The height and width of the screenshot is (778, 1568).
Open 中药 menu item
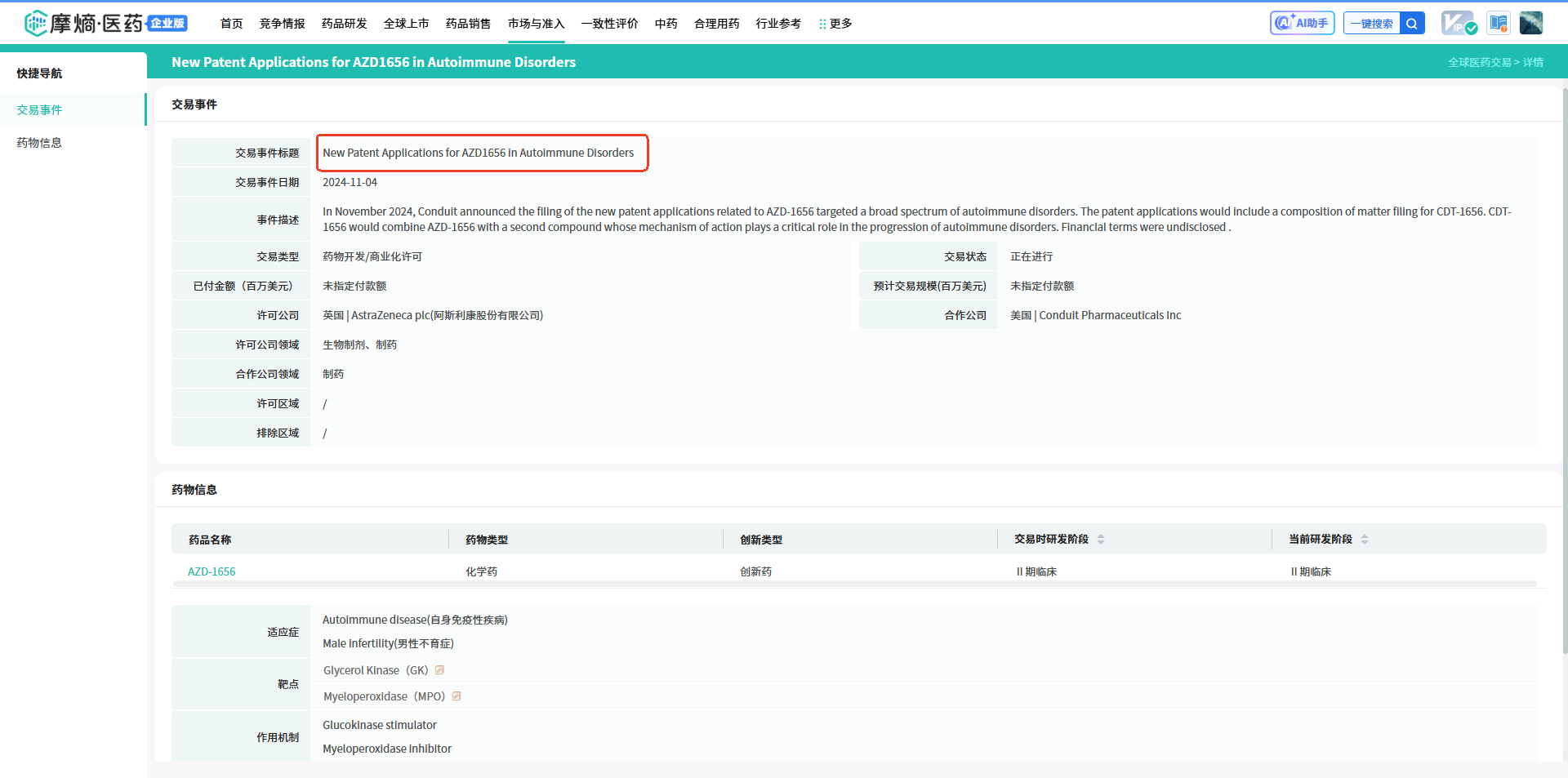(666, 24)
